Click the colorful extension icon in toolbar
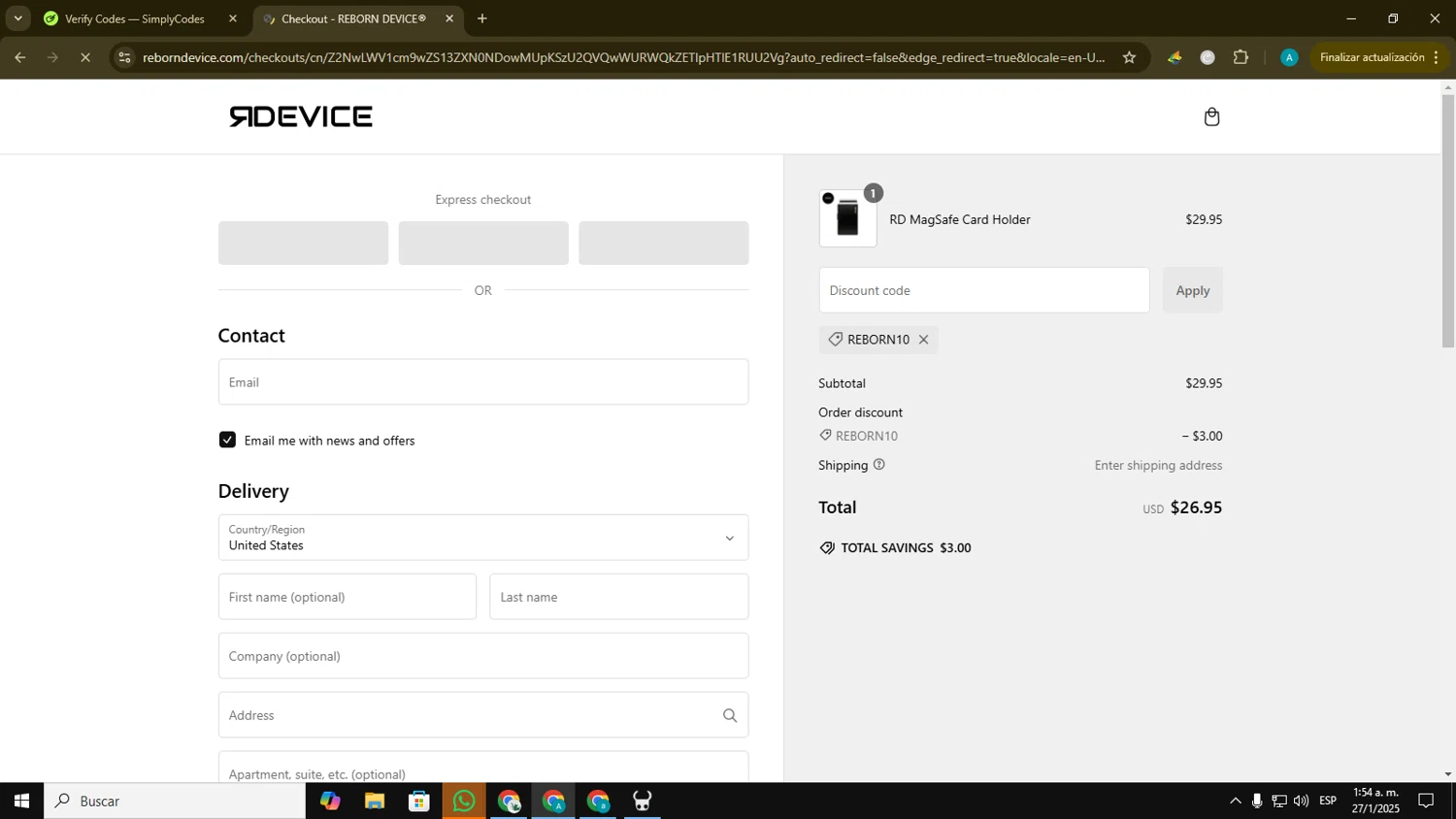This screenshot has width=1456, height=819. [x=1175, y=57]
